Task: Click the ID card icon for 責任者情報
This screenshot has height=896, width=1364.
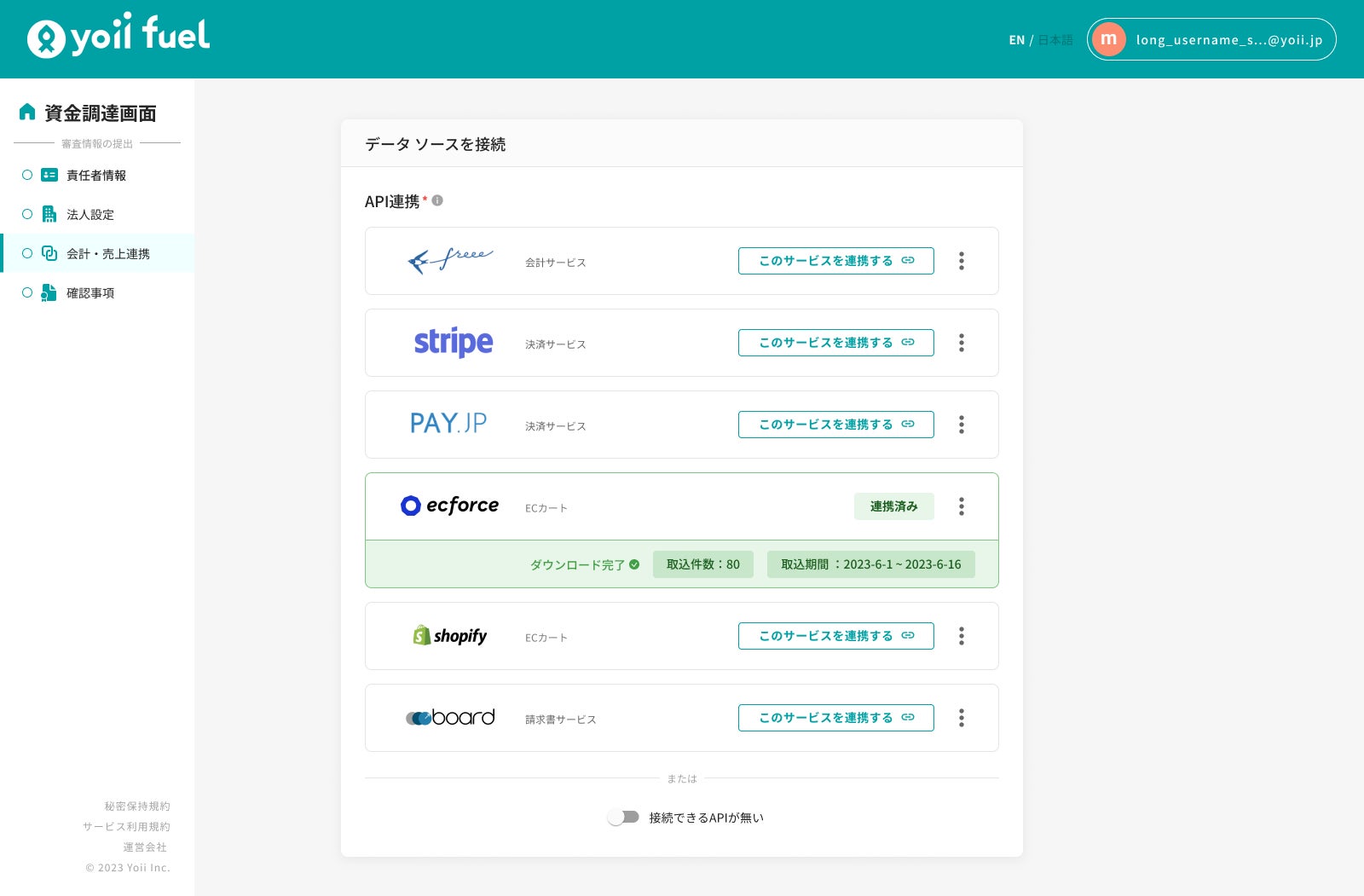Action: click(49, 175)
